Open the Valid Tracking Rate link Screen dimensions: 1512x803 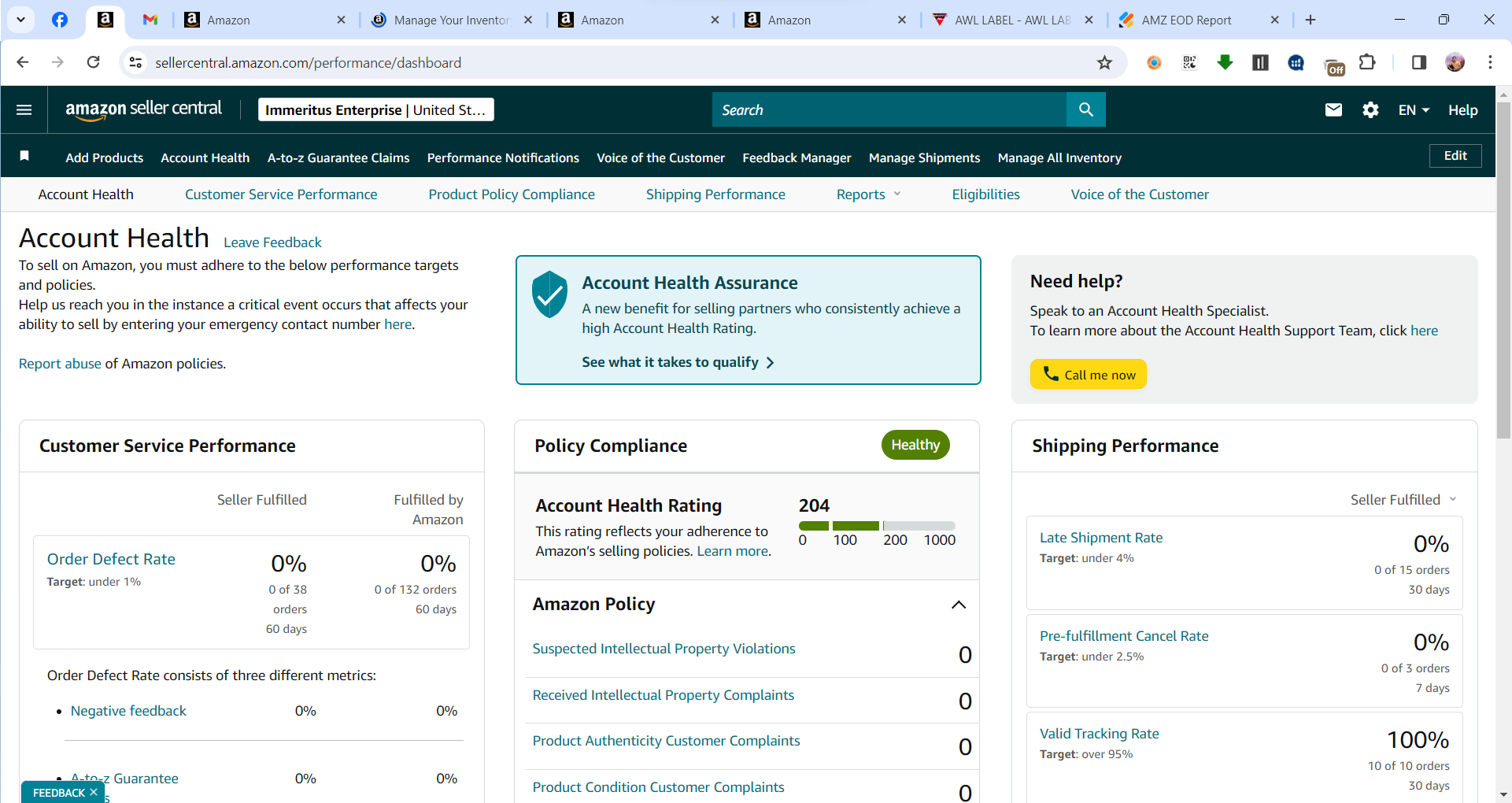tap(1099, 734)
